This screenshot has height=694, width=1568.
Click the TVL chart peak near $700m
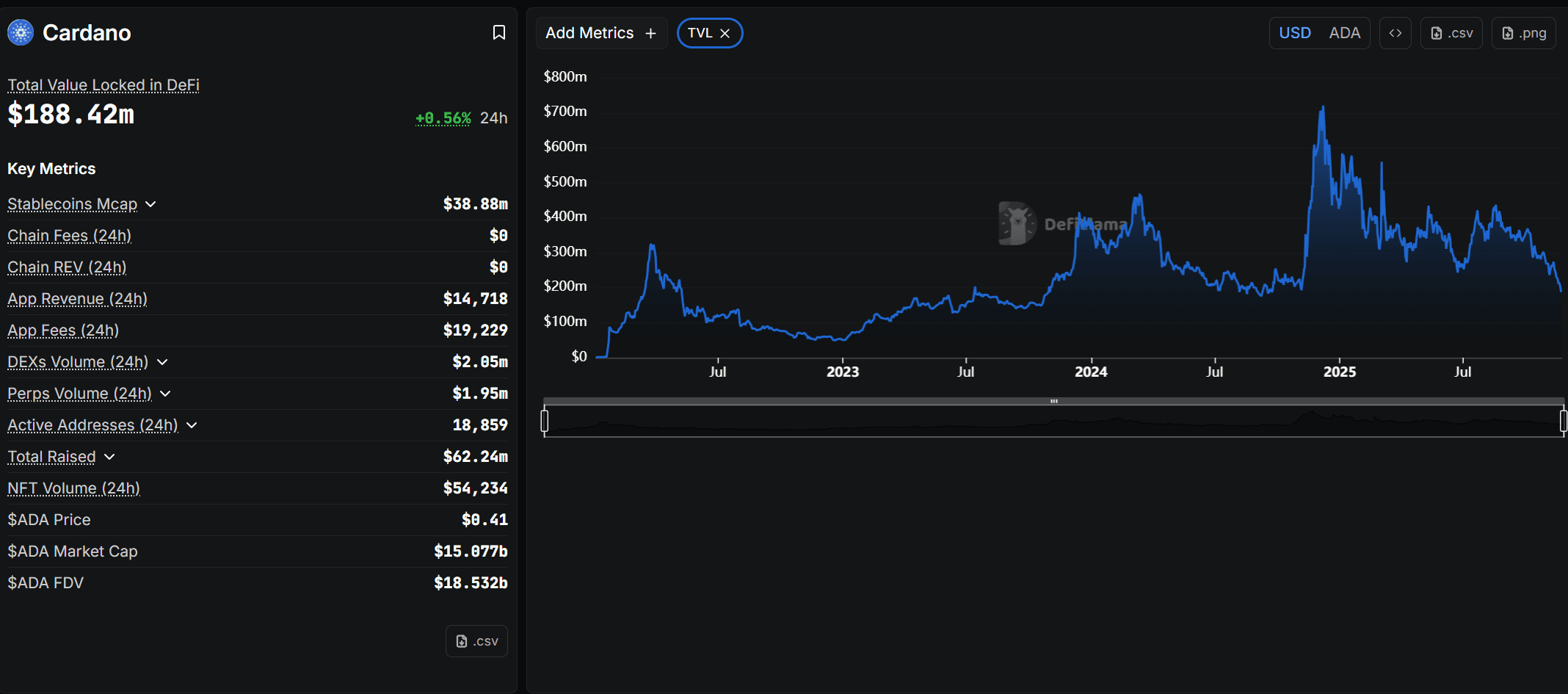pyautogui.click(x=1323, y=109)
